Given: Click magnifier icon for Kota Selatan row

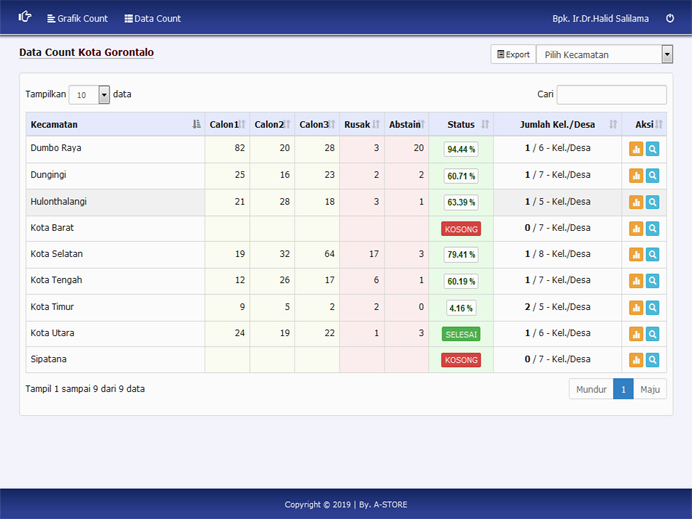Looking at the screenshot, I should point(653,255).
